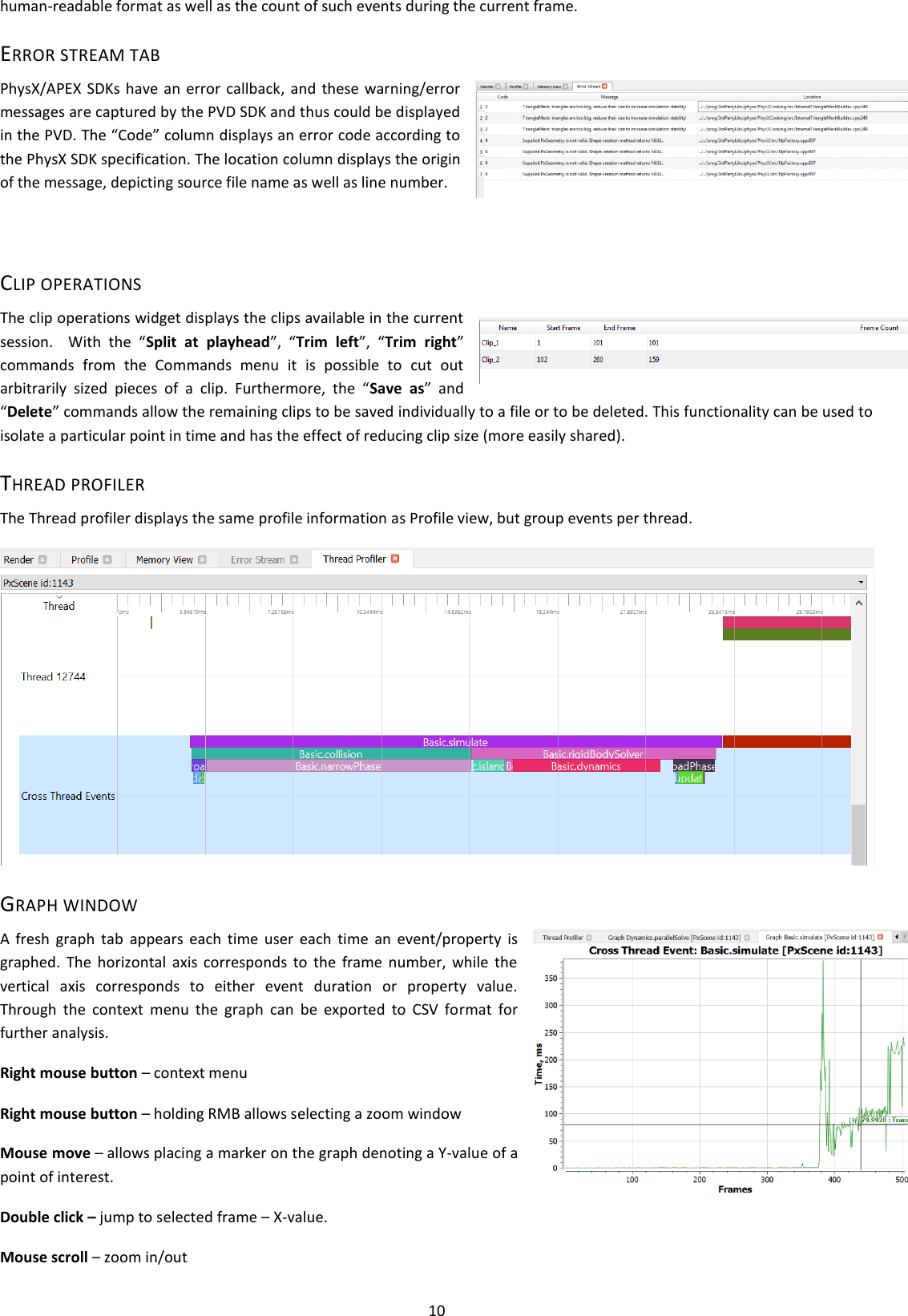Select the first TriangleMesh error row
Screen dimensions: 908x1316
(693, 107)
